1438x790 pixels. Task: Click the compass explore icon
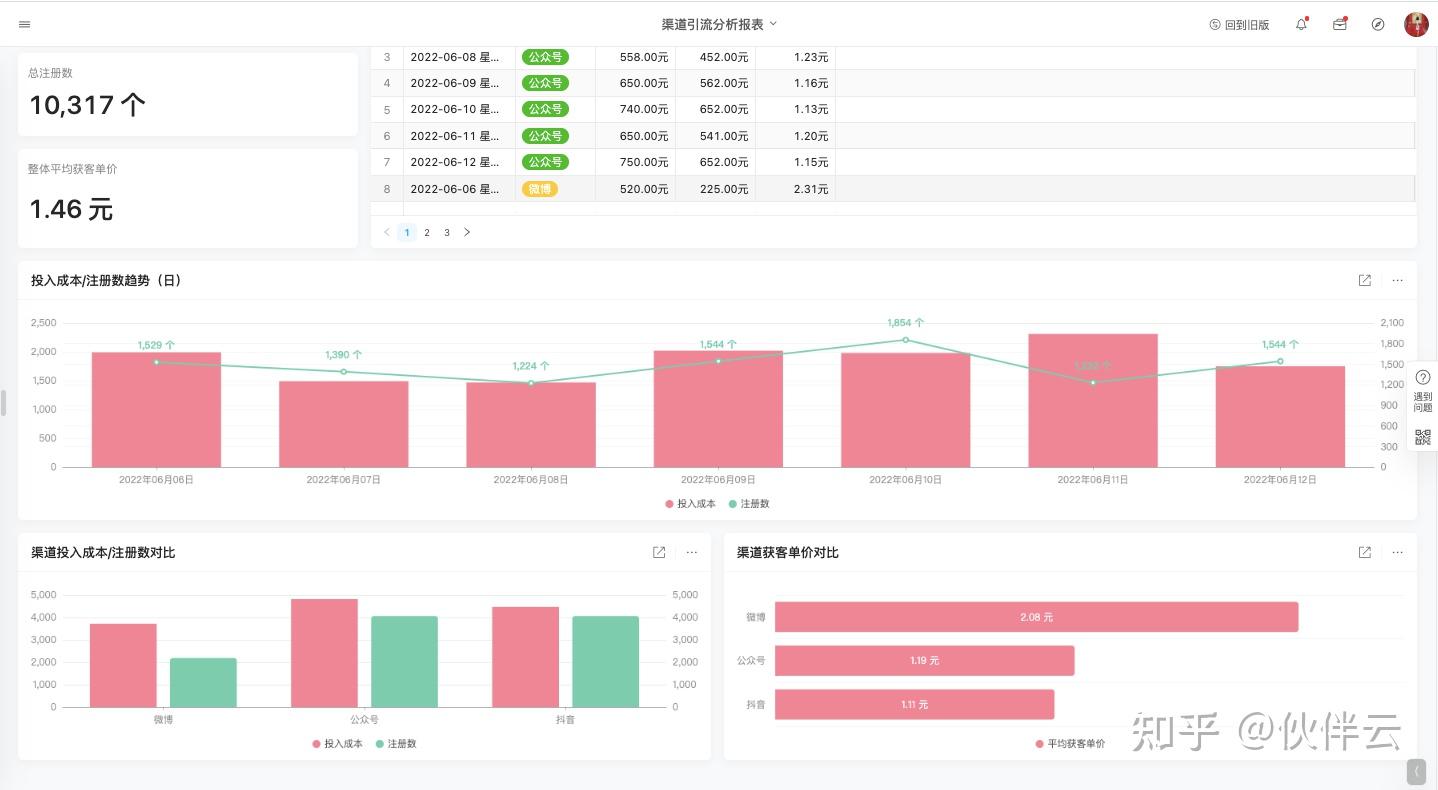(1378, 24)
